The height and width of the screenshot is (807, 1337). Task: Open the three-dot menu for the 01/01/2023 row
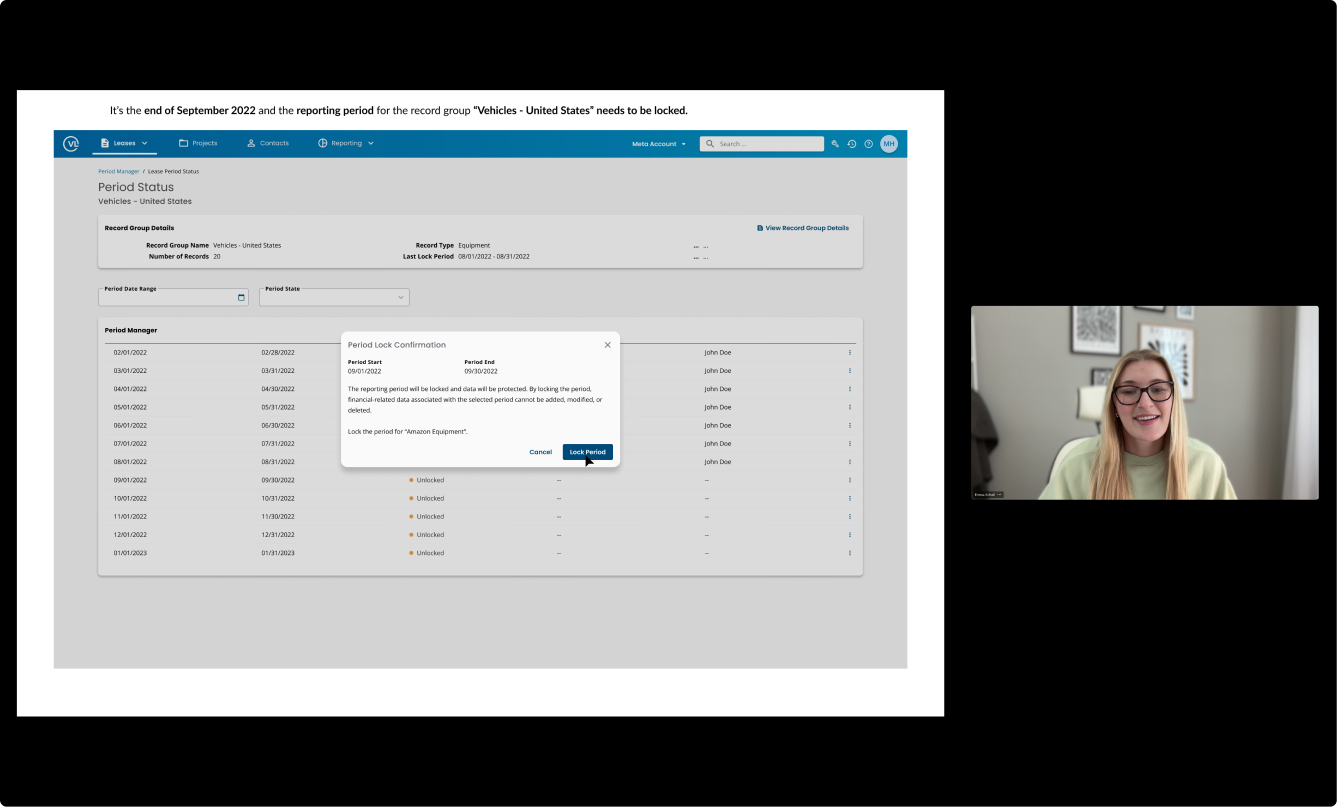click(850, 553)
